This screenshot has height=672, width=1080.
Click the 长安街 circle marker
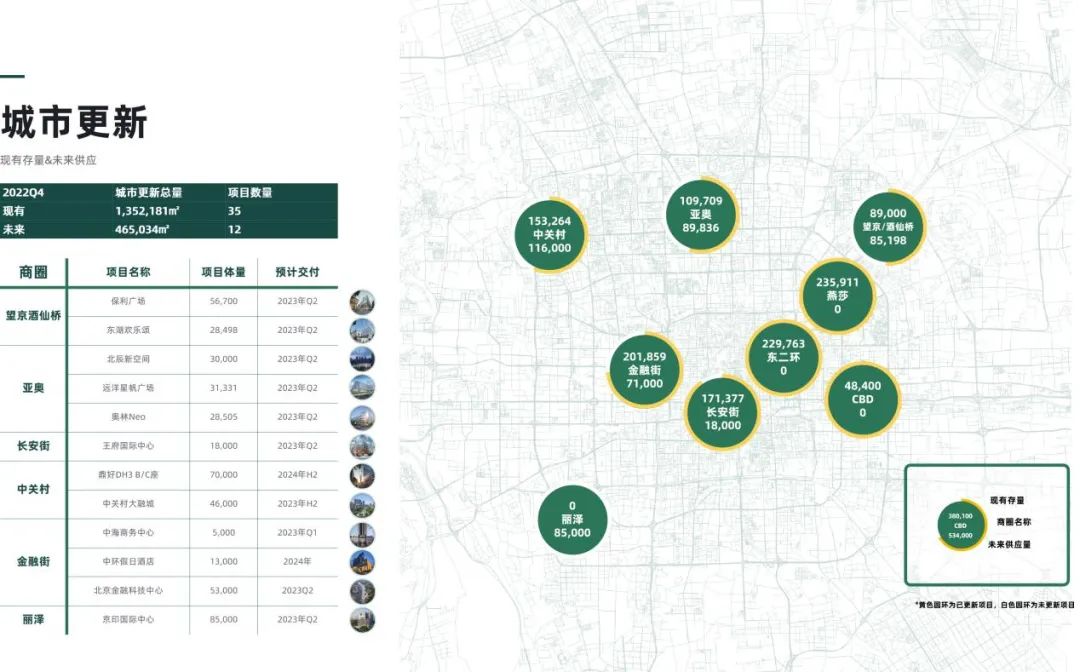click(722, 411)
